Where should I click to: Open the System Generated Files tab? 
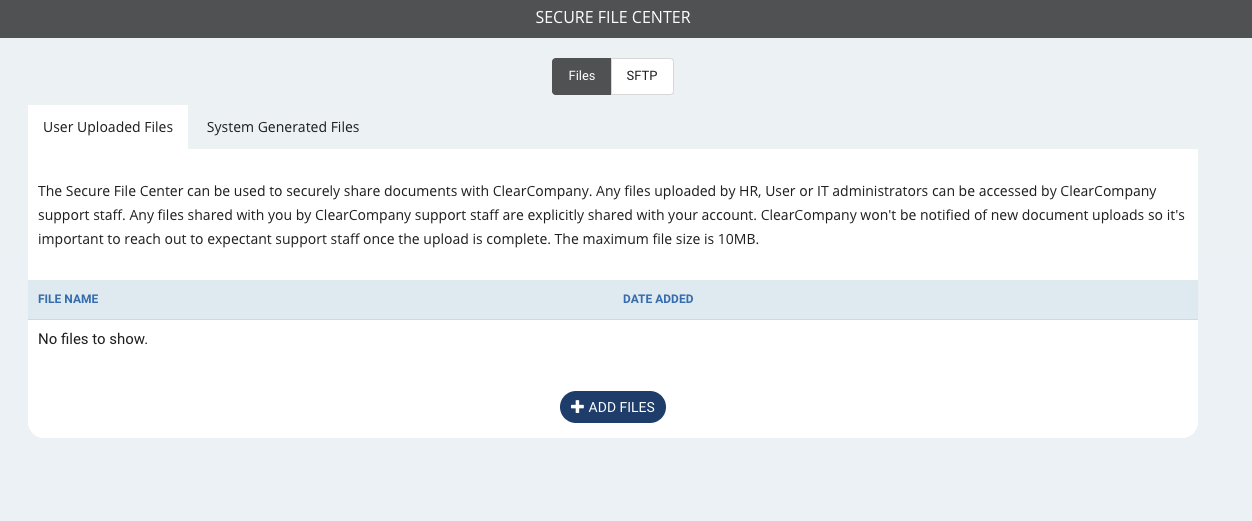tap(283, 127)
